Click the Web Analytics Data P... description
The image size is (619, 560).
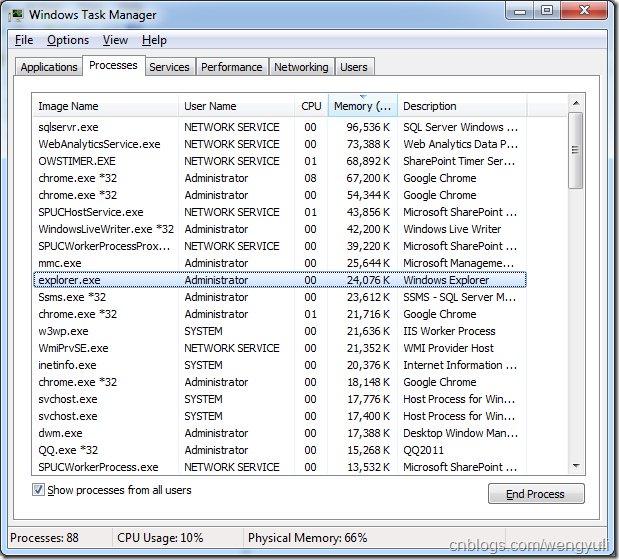[460, 144]
